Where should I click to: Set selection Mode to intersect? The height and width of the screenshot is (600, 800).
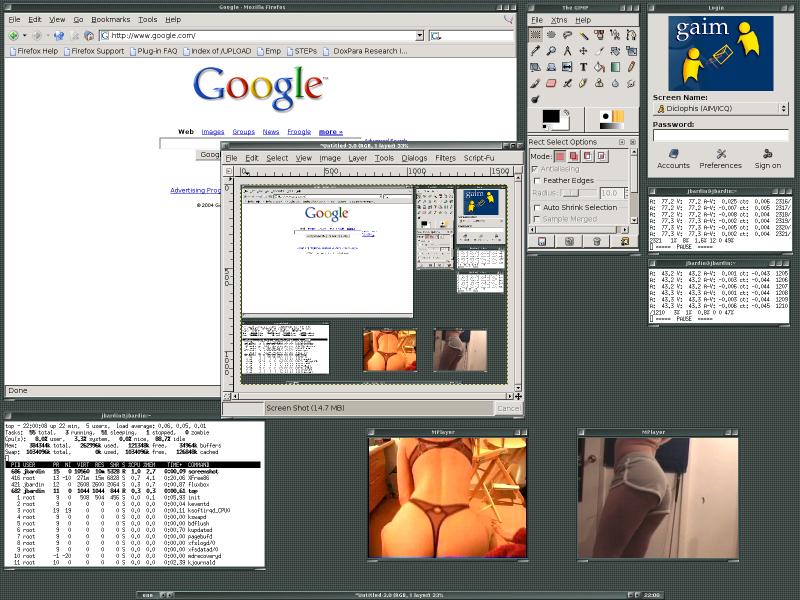pyautogui.click(x=602, y=156)
